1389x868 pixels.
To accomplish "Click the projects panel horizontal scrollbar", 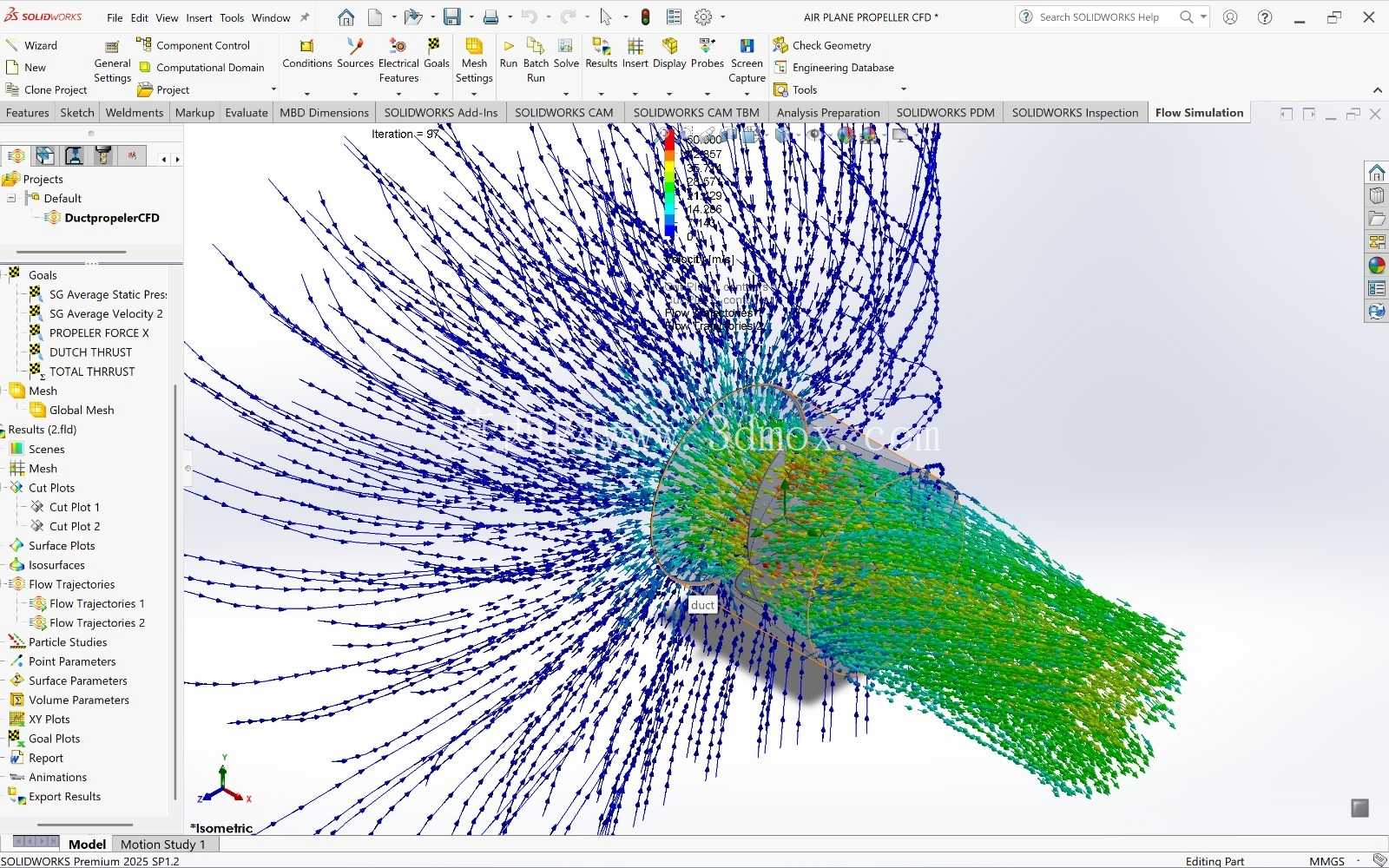I will 71,252.
